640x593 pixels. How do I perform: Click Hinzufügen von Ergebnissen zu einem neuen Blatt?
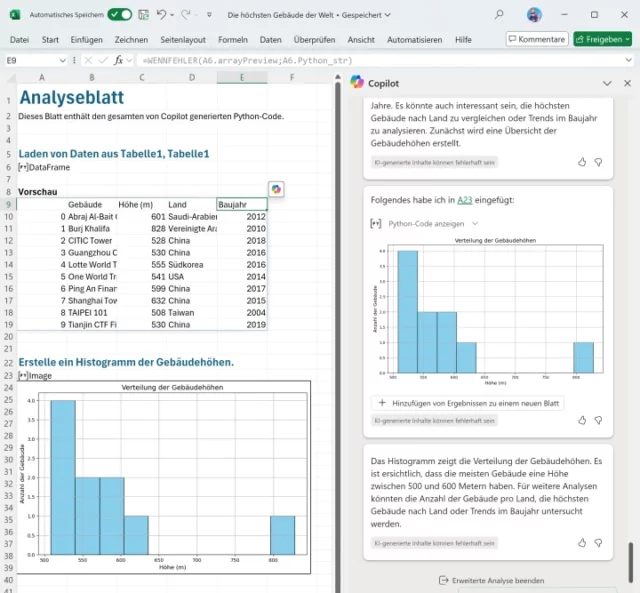[x=467, y=403]
